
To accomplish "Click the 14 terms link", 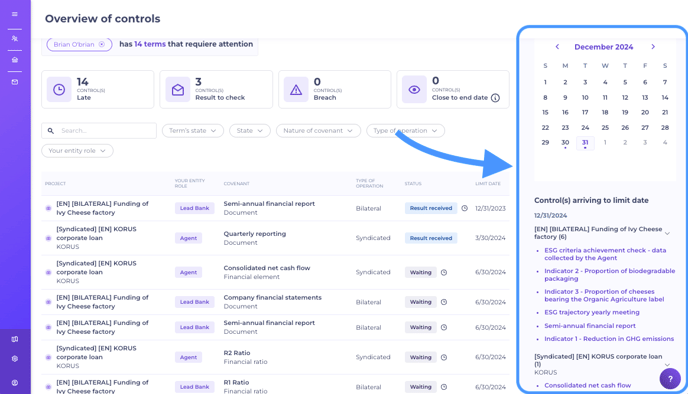I will [x=150, y=44].
